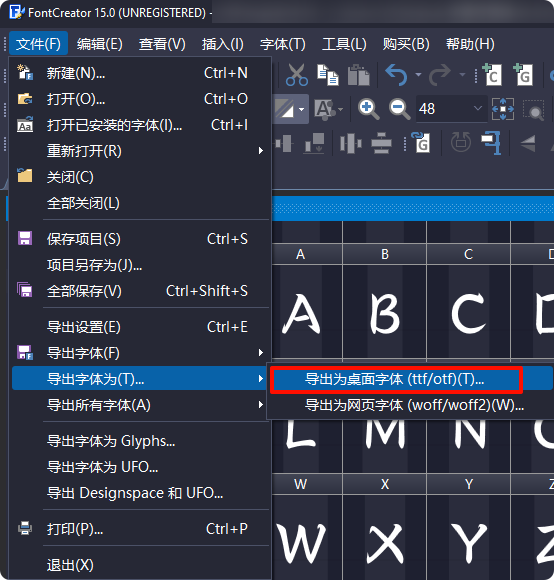Click 打印(P)... menu entry

[140, 529]
